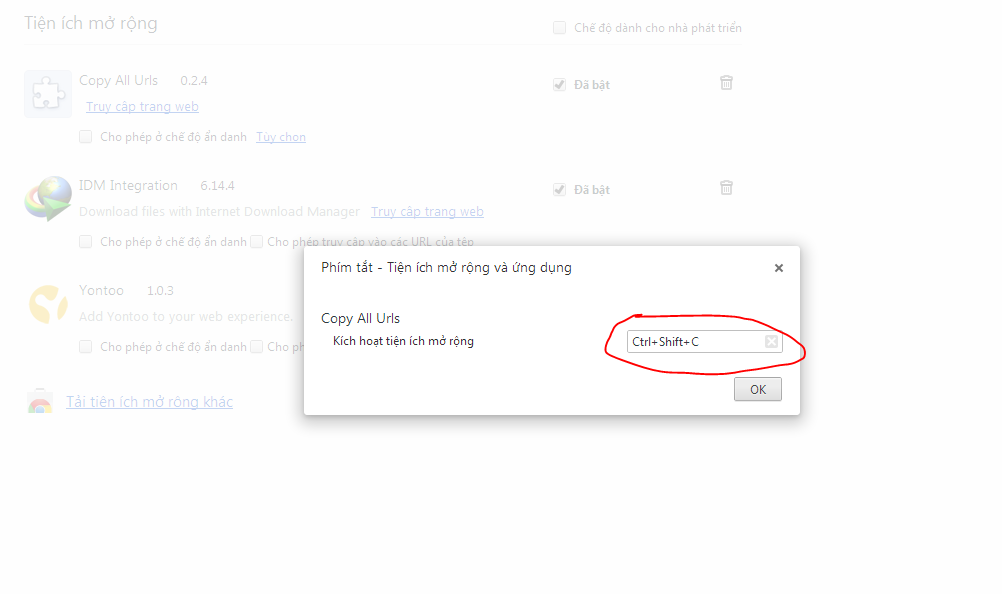Click the Tiện ích mở rộng page heading
Image resolution: width=1002 pixels, height=594 pixels.
tap(91, 23)
